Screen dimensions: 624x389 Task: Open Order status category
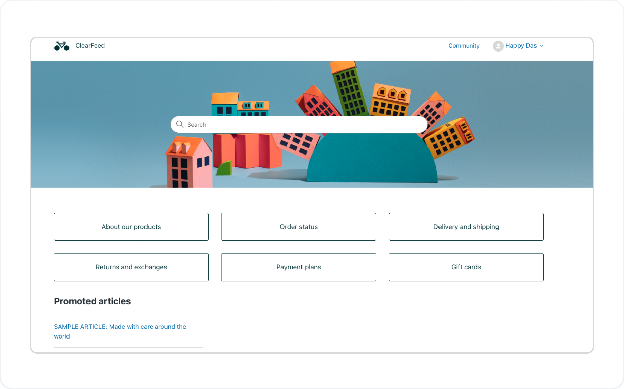[x=298, y=227]
